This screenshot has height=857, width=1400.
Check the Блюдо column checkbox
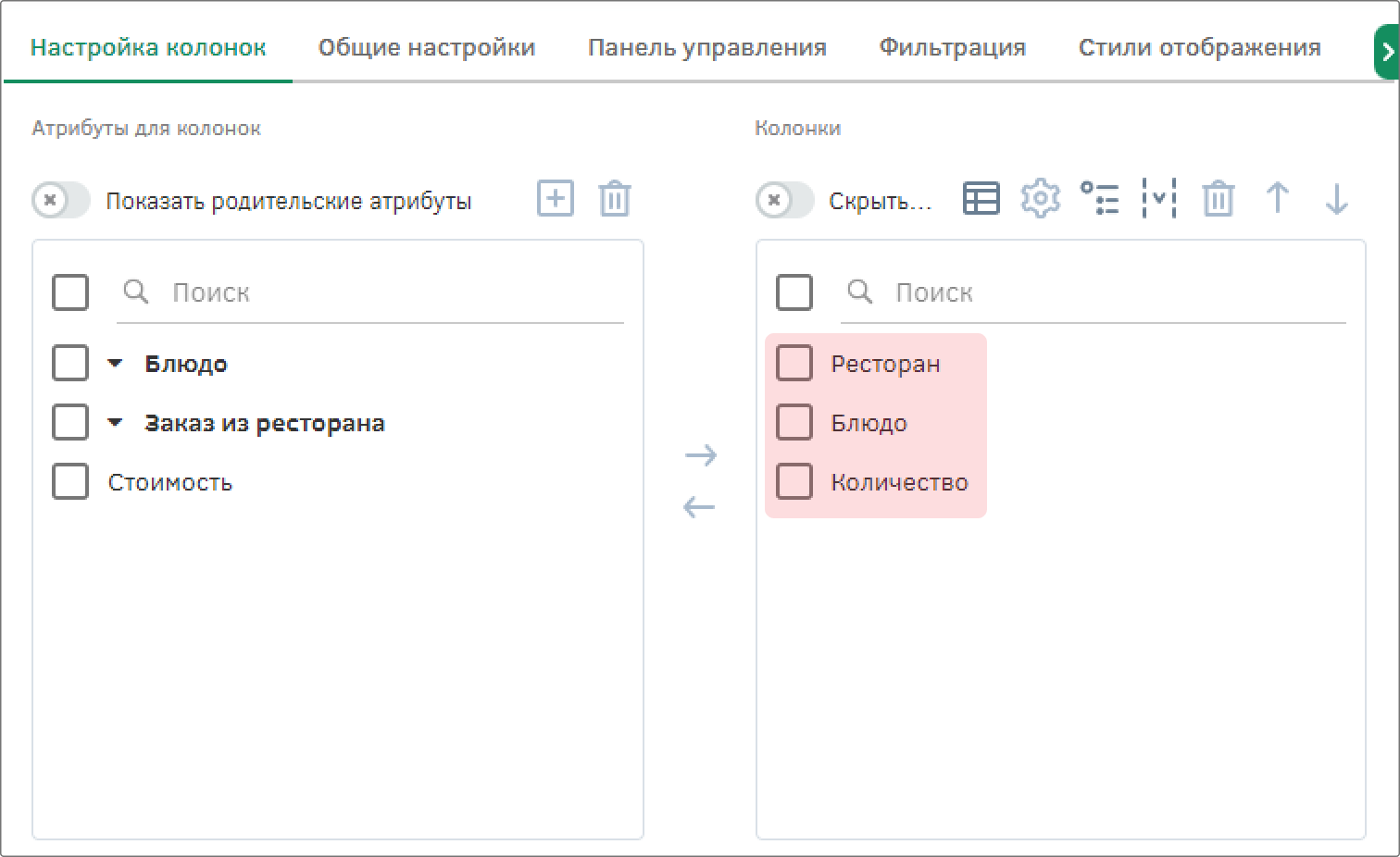[x=794, y=423]
